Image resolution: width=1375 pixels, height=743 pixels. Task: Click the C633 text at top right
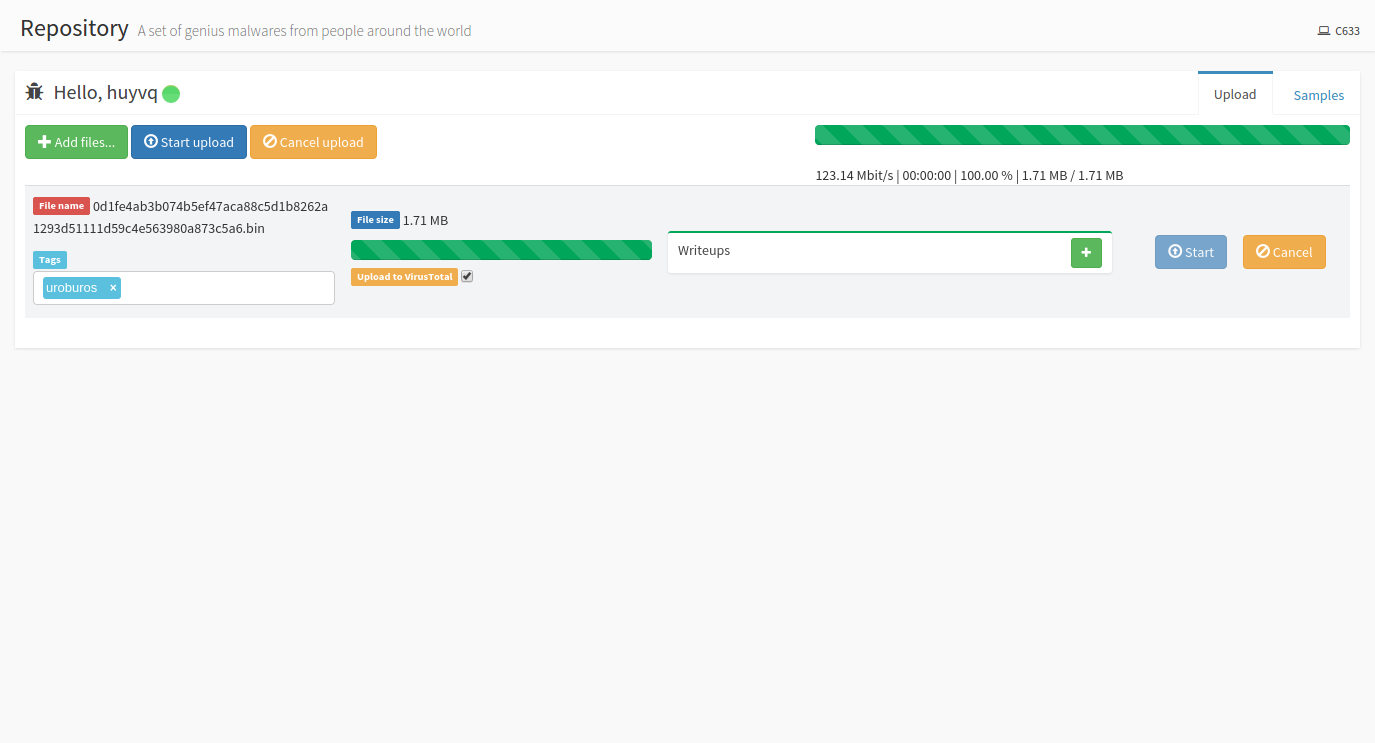[1347, 31]
